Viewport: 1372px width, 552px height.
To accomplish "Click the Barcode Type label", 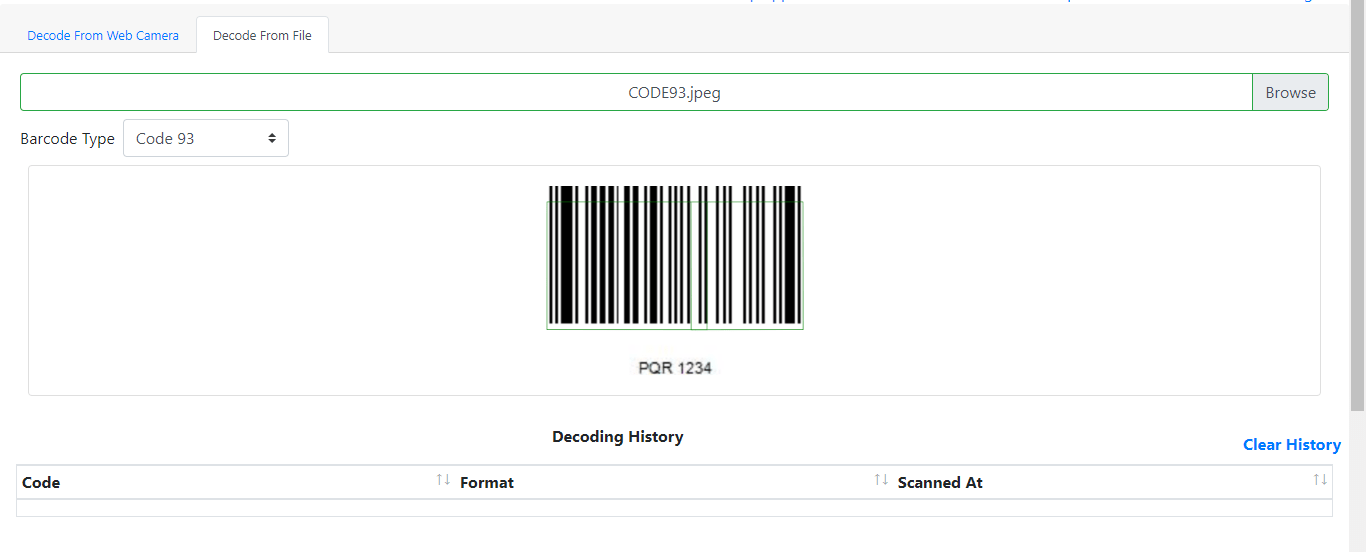I will [x=67, y=139].
